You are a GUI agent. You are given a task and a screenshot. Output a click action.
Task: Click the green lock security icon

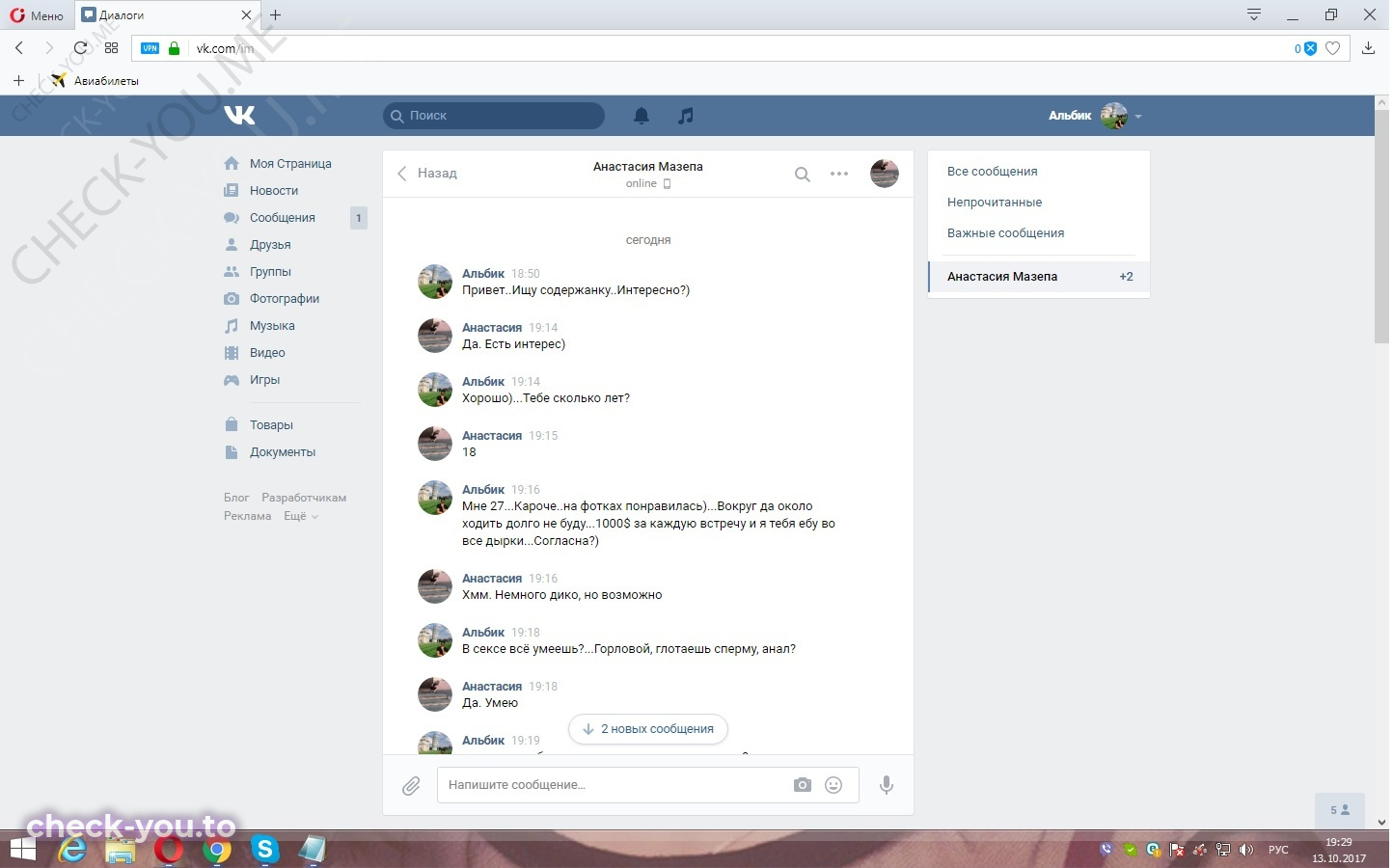point(175,48)
